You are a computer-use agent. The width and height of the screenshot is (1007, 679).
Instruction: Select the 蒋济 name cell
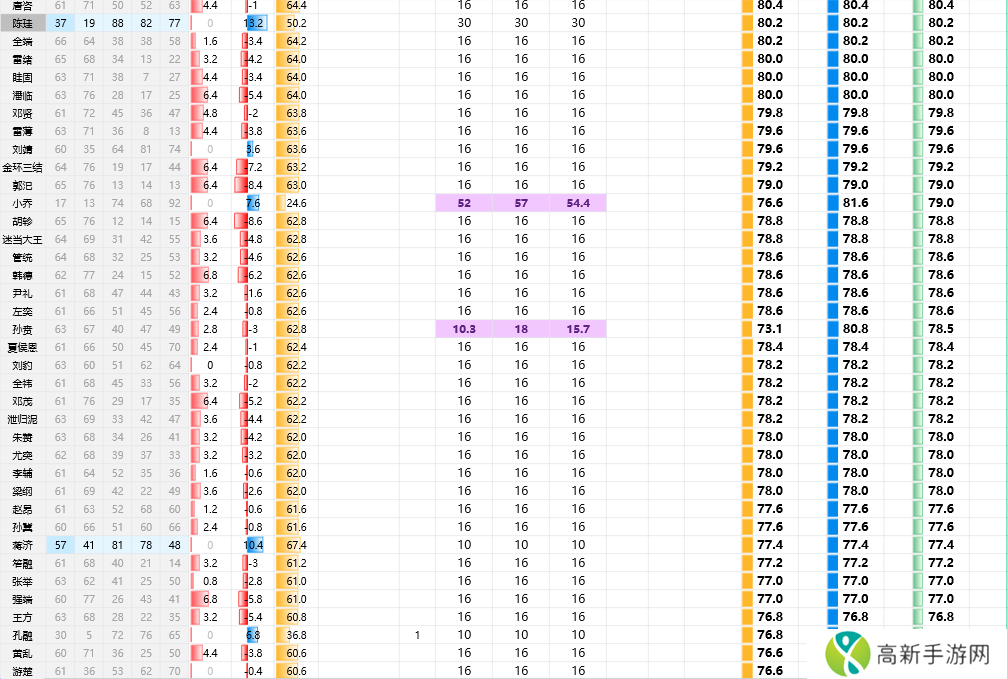(x=22, y=545)
